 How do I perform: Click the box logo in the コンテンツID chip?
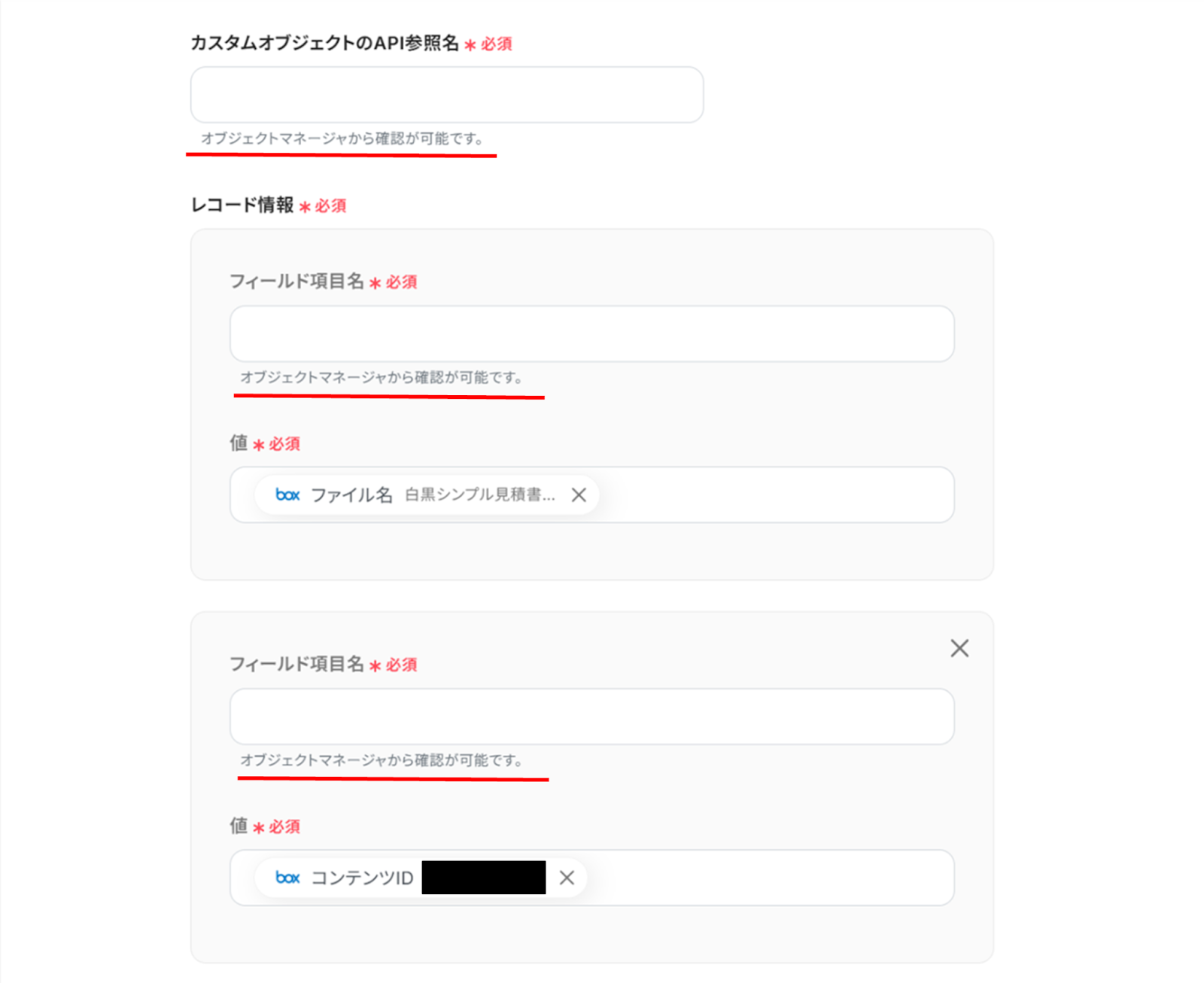pyautogui.click(x=287, y=878)
